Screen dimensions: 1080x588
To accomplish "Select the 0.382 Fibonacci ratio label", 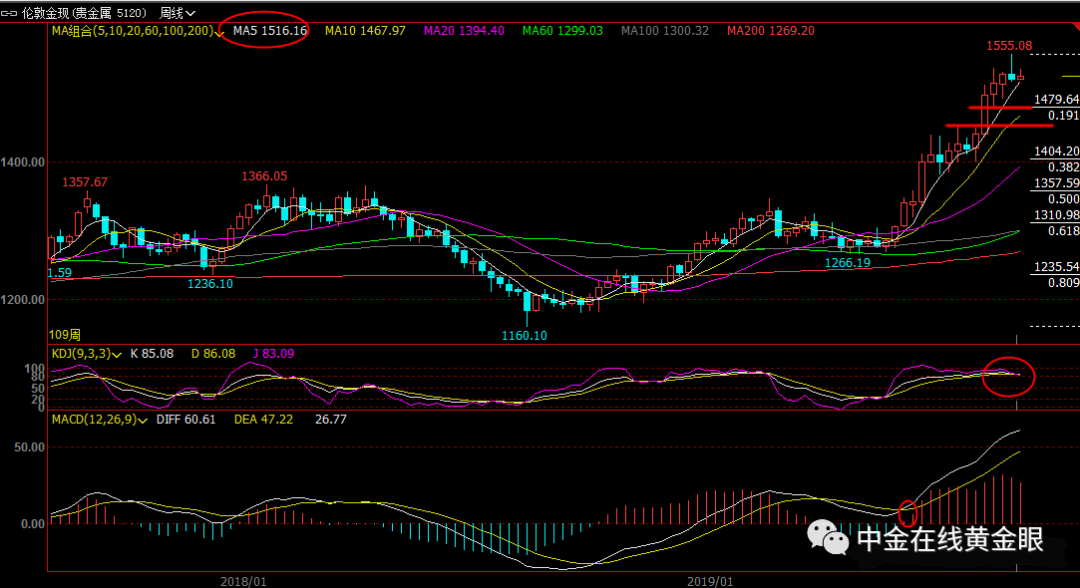I will (x=1063, y=167).
